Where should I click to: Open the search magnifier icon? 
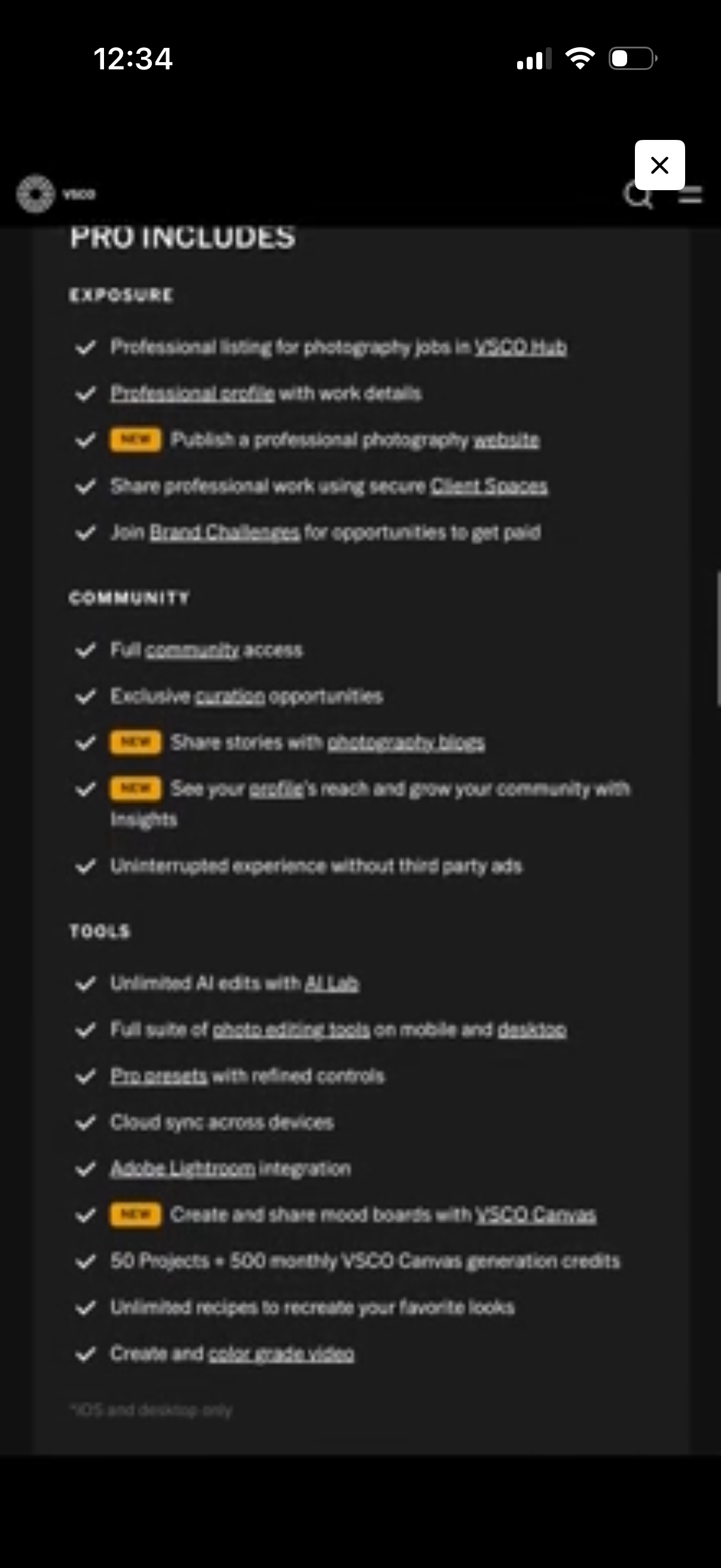(637, 196)
